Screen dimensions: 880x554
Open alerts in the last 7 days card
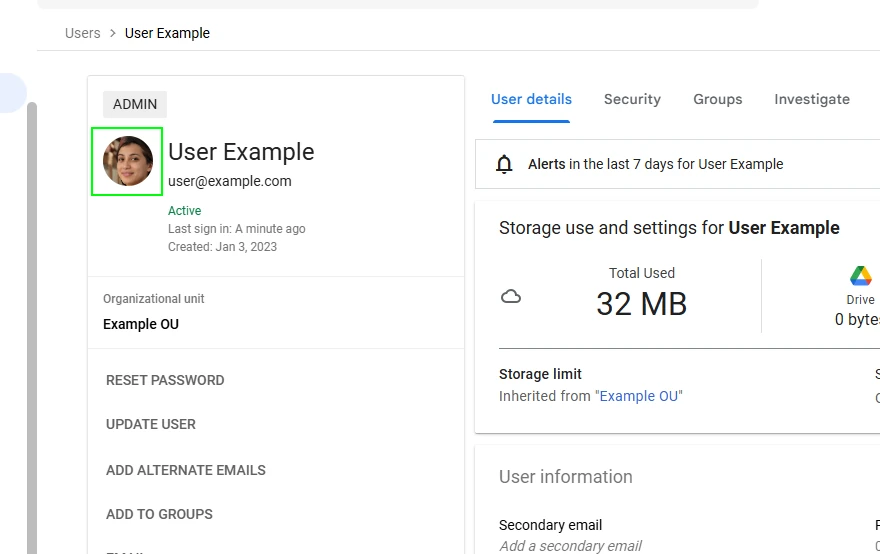tap(655, 164)
